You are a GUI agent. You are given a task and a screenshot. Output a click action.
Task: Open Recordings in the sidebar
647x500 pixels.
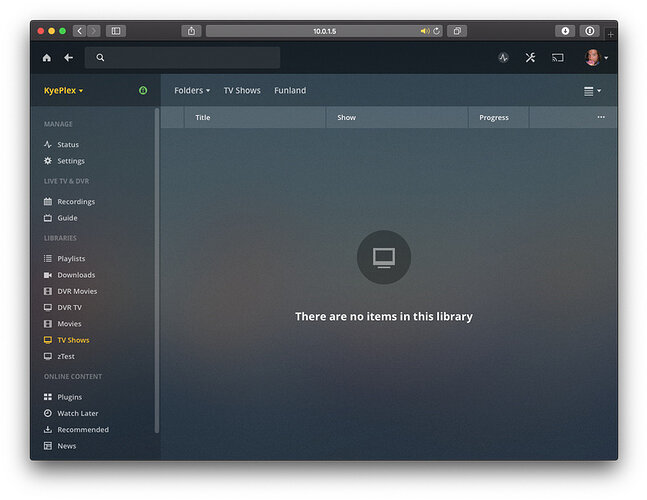(x=76, y=202)
